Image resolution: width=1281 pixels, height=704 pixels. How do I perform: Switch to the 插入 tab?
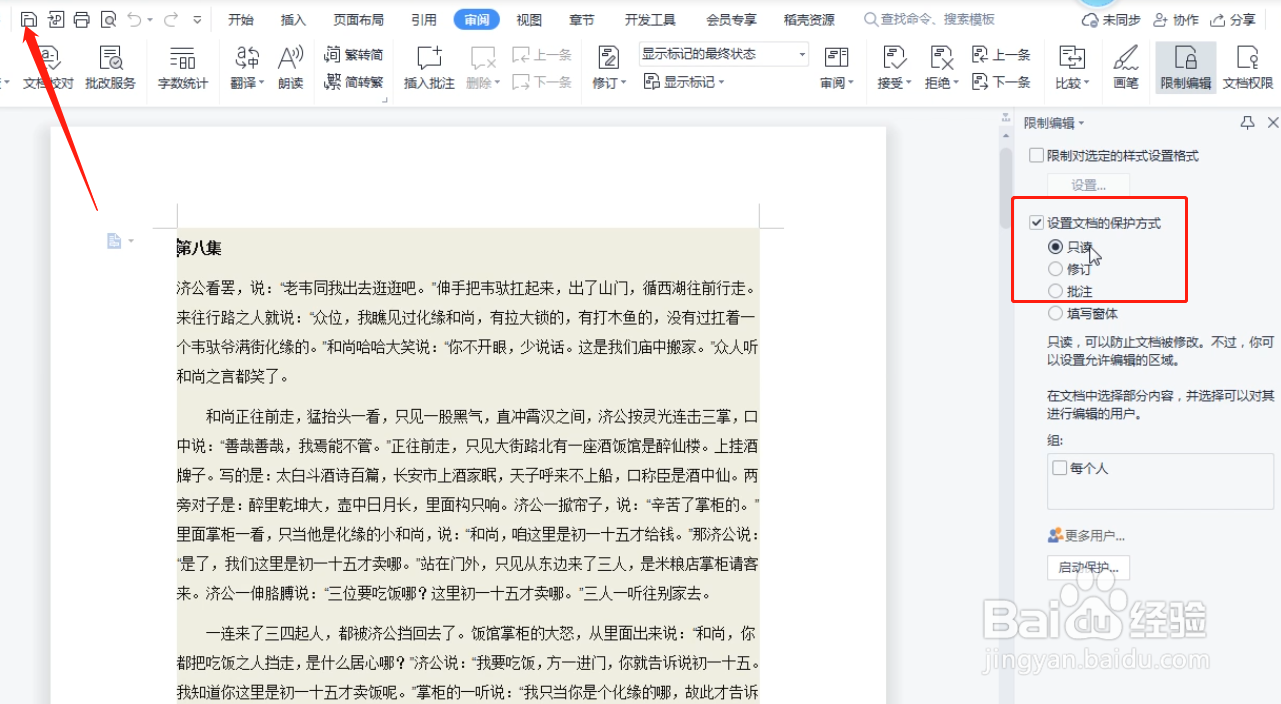(293, 20)
